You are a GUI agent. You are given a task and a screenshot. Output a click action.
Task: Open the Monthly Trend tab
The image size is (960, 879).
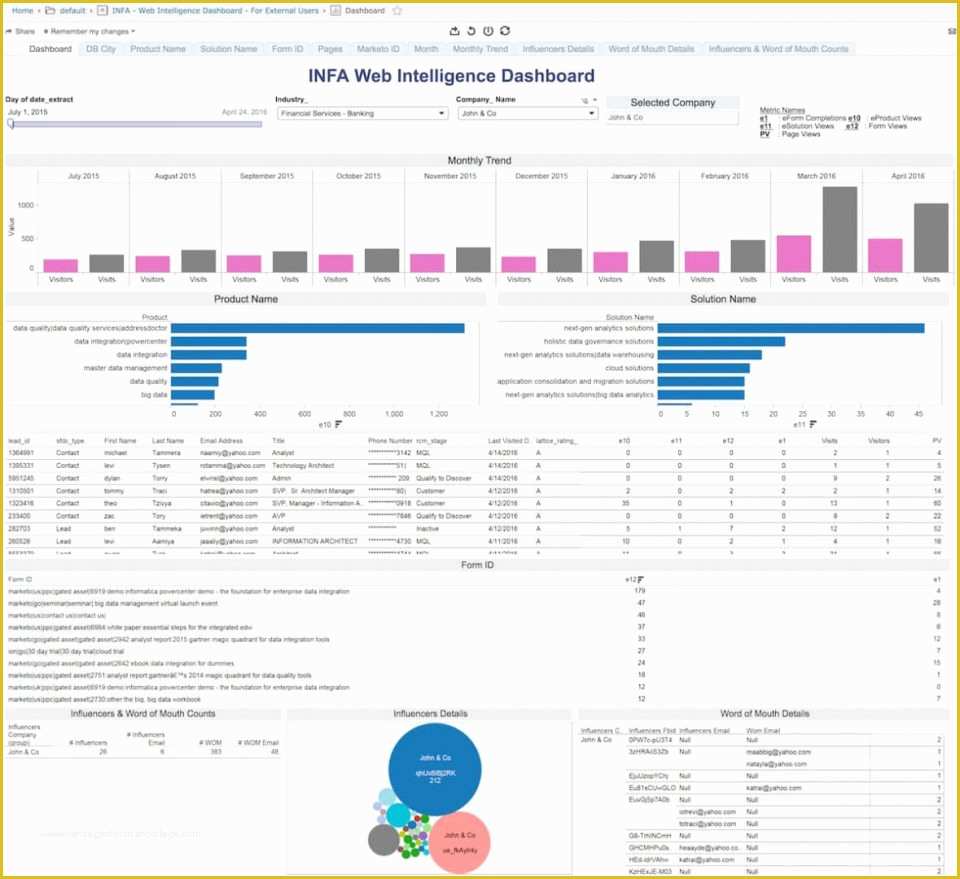point(480,49)
